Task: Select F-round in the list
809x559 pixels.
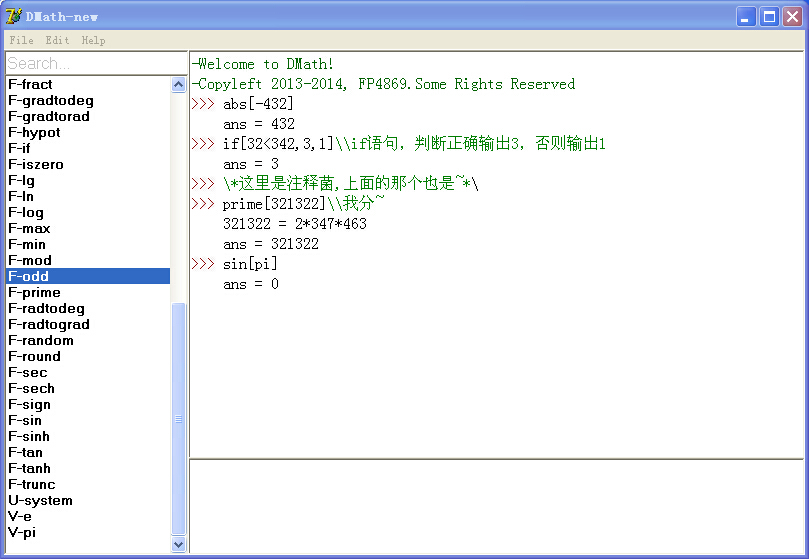Action: click(88, 356)
